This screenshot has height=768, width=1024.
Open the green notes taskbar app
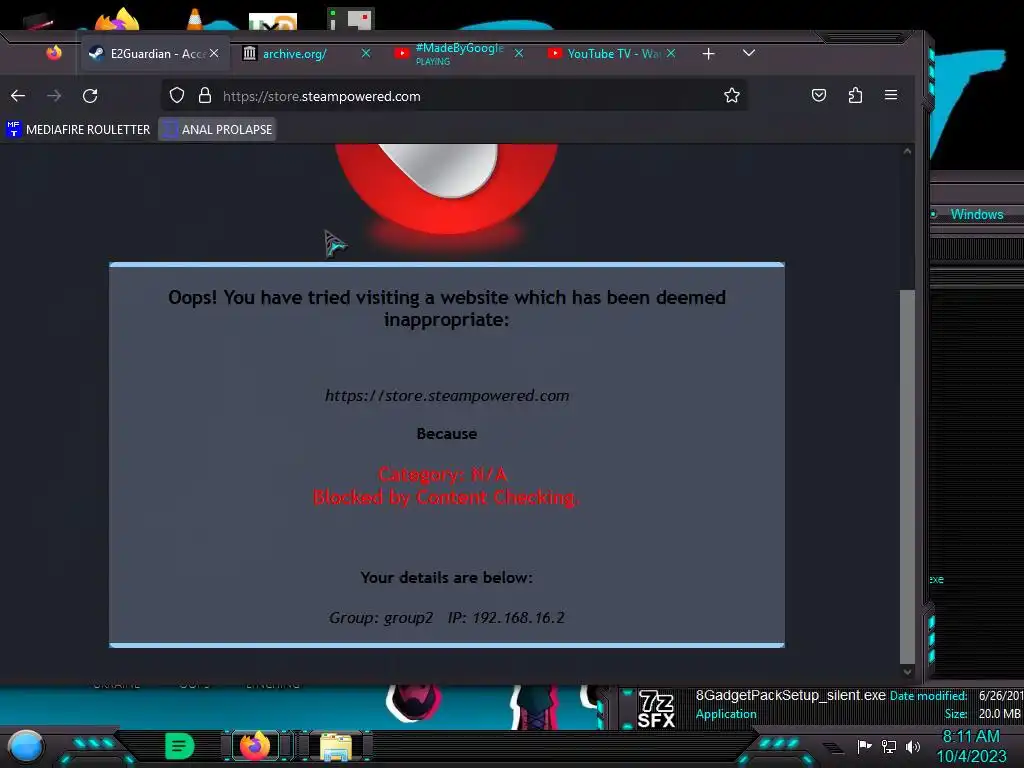pos(180,746)
